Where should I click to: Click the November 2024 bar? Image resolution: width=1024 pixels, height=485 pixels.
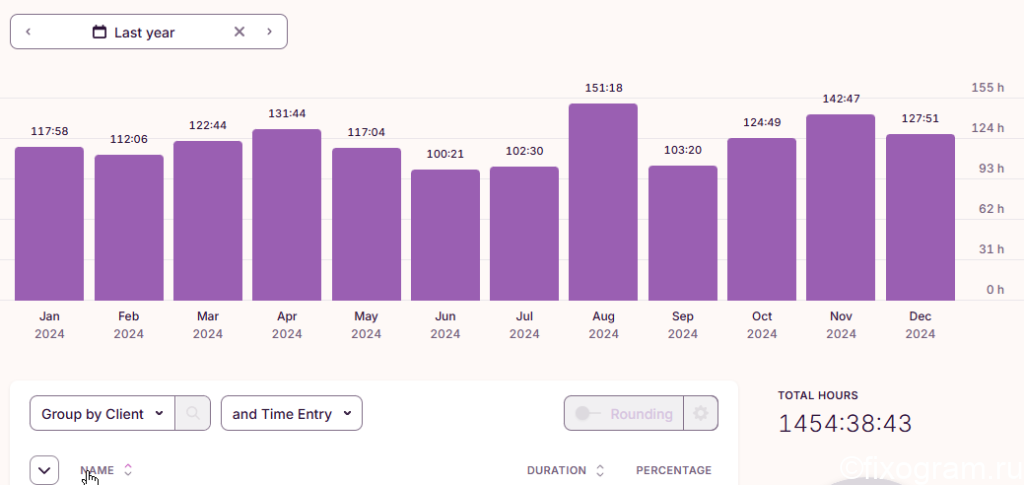click(x=840, y=208)
